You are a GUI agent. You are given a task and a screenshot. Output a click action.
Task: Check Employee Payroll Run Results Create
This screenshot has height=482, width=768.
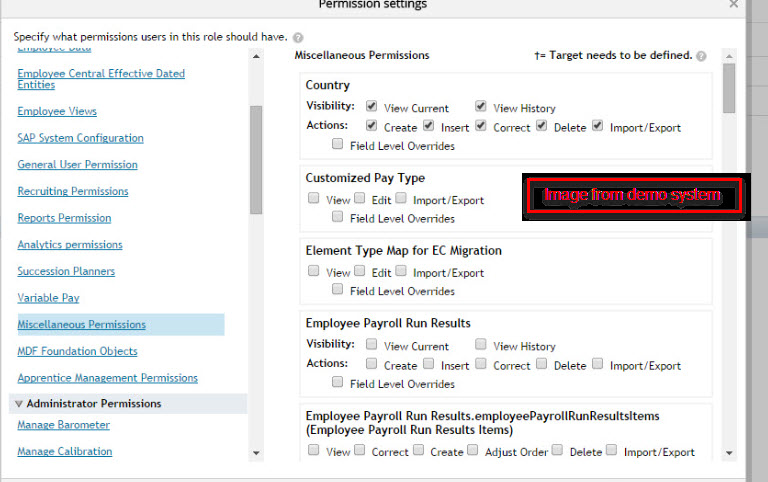[372, 363]
